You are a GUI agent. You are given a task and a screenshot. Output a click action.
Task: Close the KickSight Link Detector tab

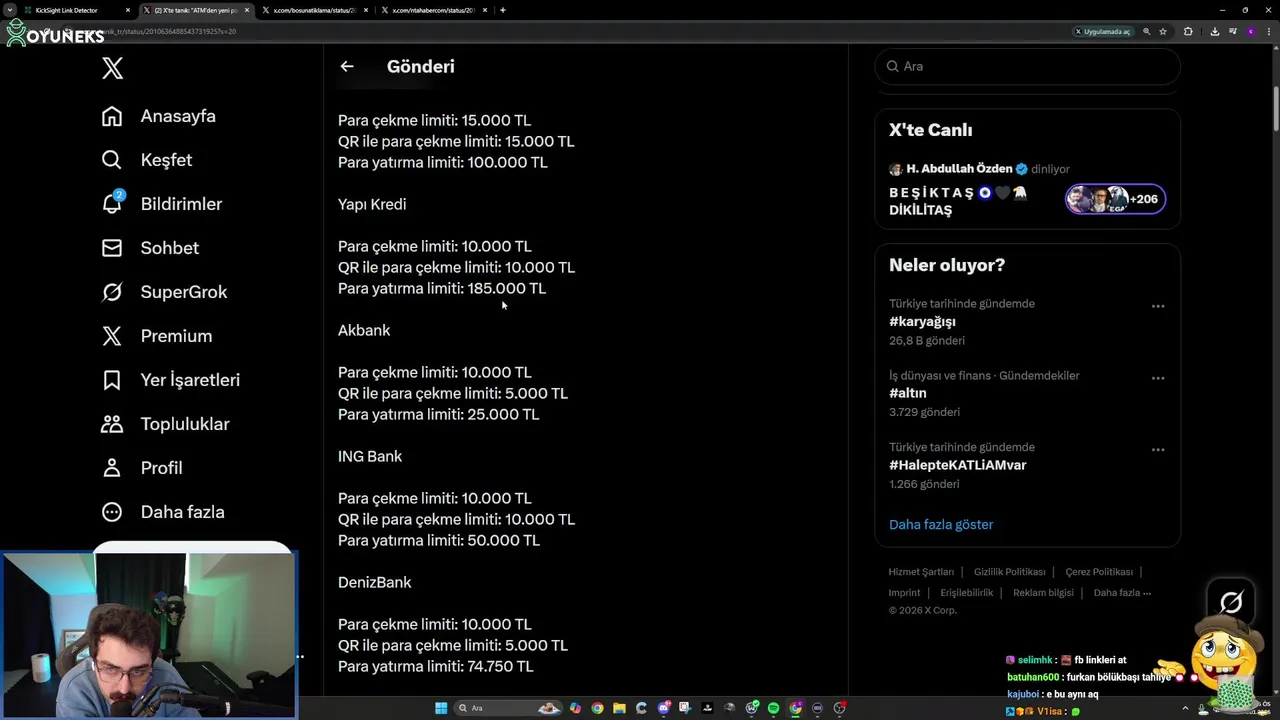pos(128,10)
